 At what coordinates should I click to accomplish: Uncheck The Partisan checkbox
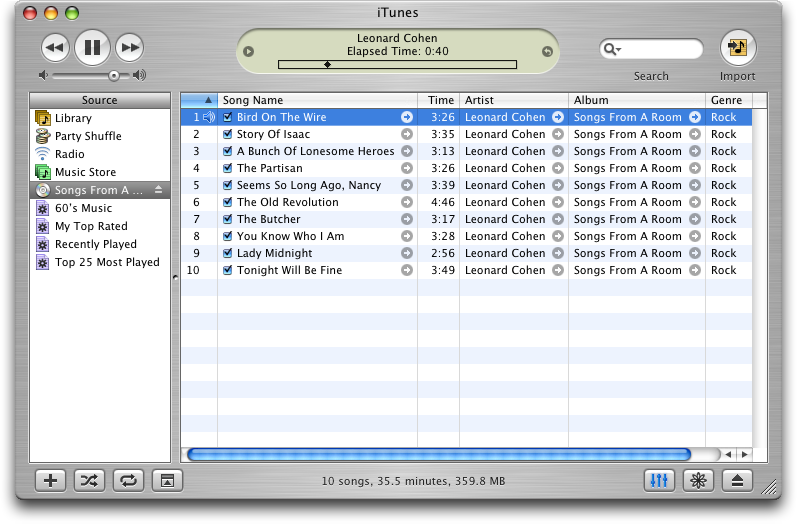click(228, 168)
